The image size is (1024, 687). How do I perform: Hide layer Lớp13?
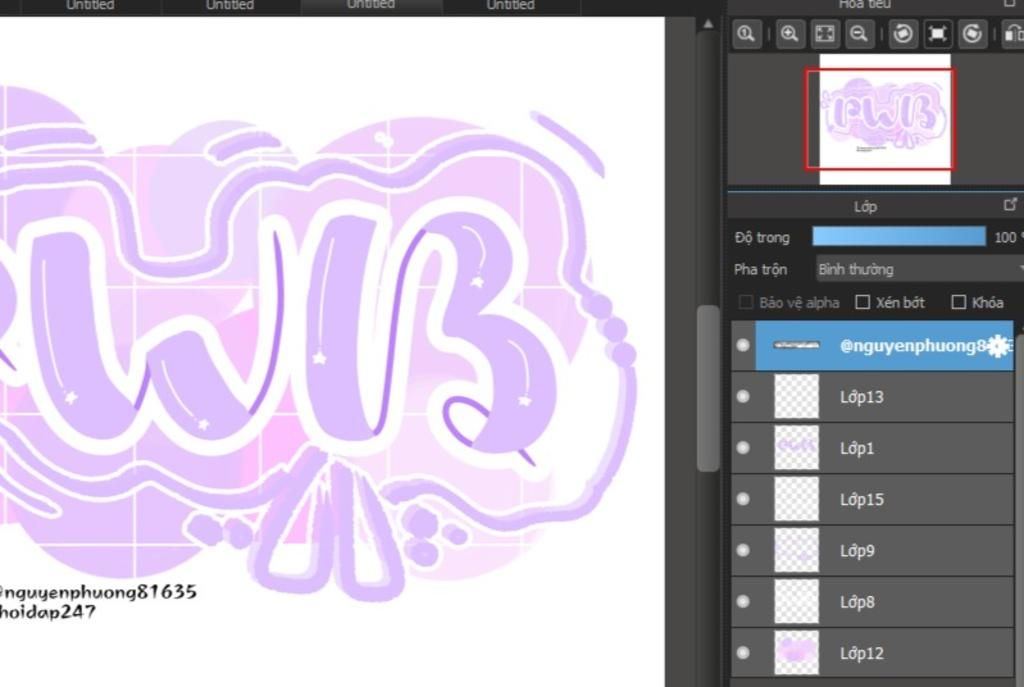(743, 396)
